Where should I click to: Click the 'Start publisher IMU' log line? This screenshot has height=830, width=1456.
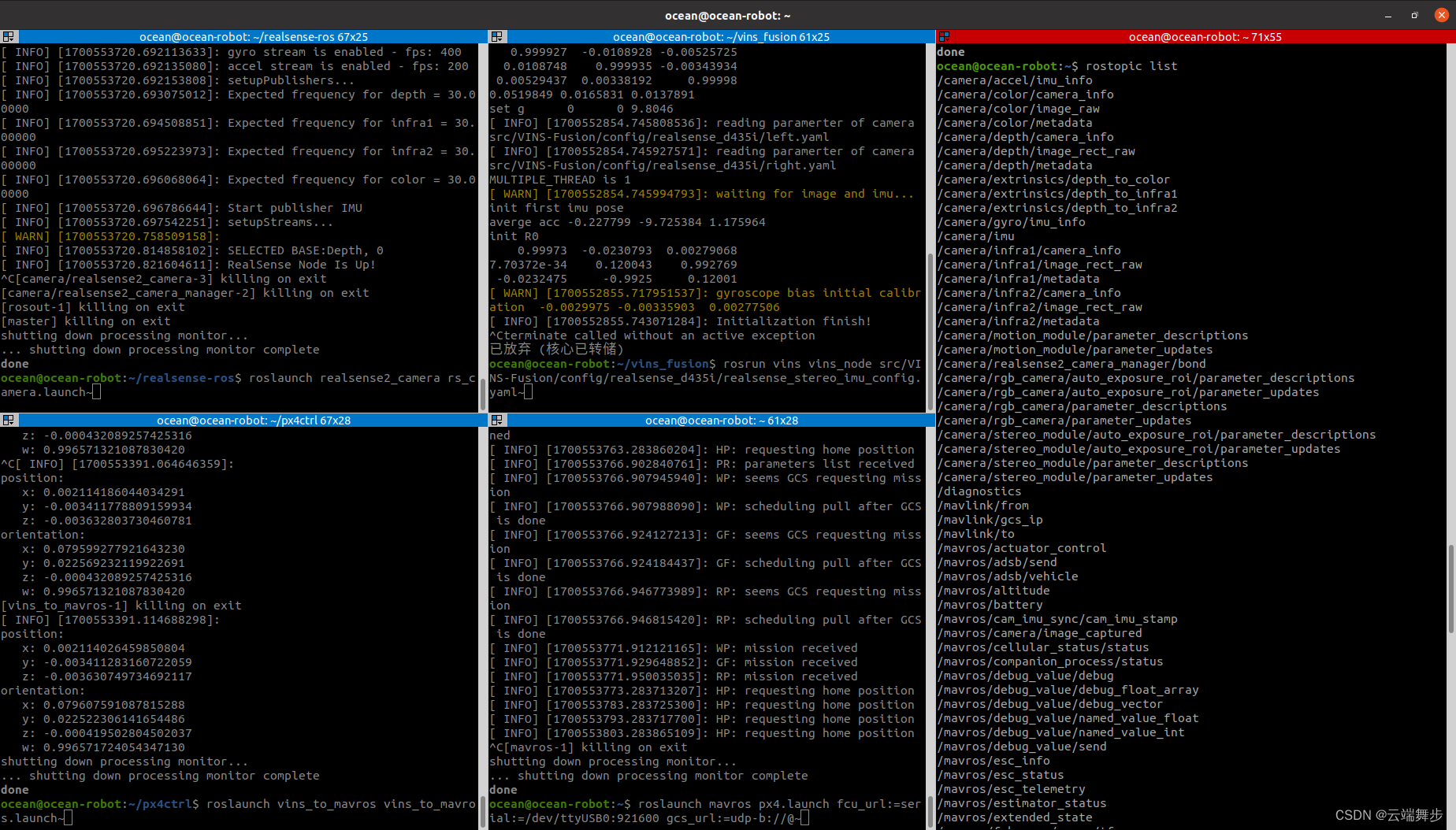[181, 208]
